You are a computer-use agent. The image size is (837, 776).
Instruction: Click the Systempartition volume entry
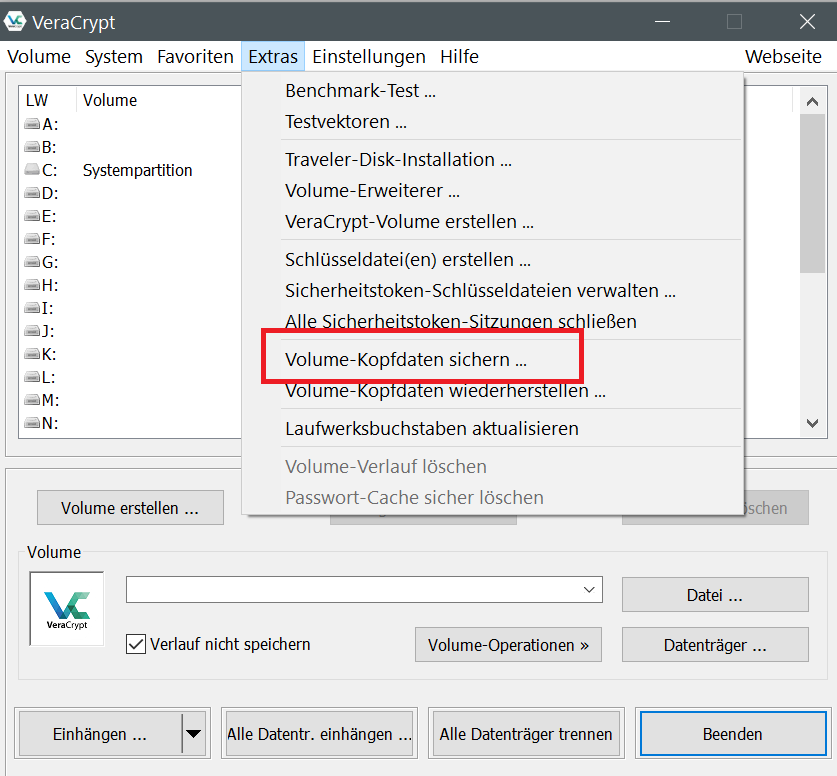(x=137, y=170)
